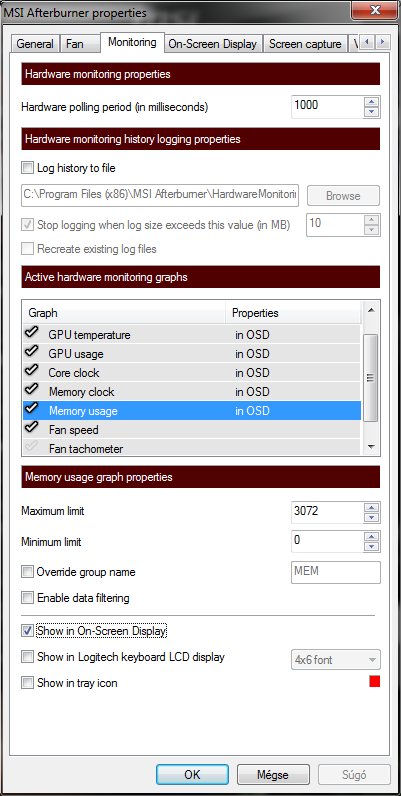
Task: Increase Minimum limit with up arrow
Action: point(372,536)
